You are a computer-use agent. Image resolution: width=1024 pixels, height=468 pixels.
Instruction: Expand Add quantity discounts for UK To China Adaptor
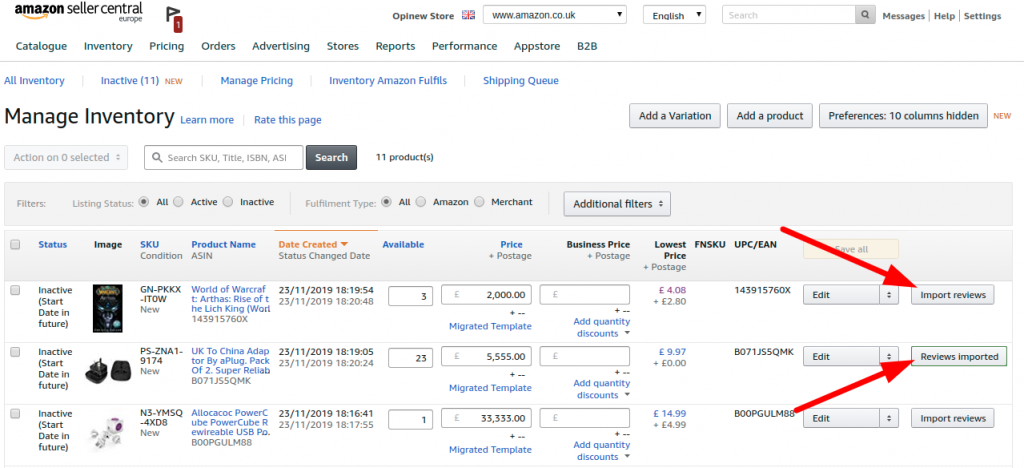point(601,389)
